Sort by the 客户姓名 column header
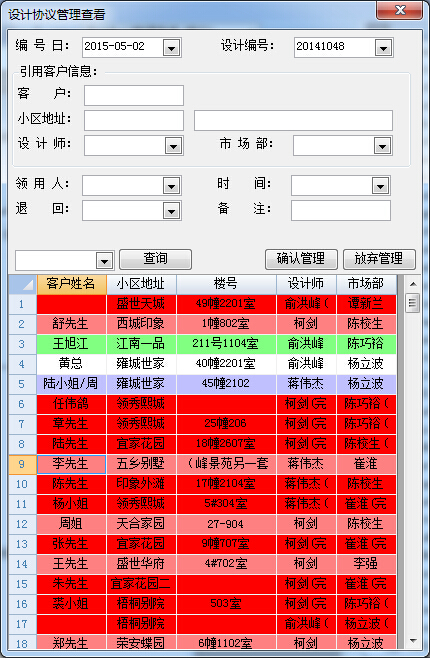 [x=71, y=284]
